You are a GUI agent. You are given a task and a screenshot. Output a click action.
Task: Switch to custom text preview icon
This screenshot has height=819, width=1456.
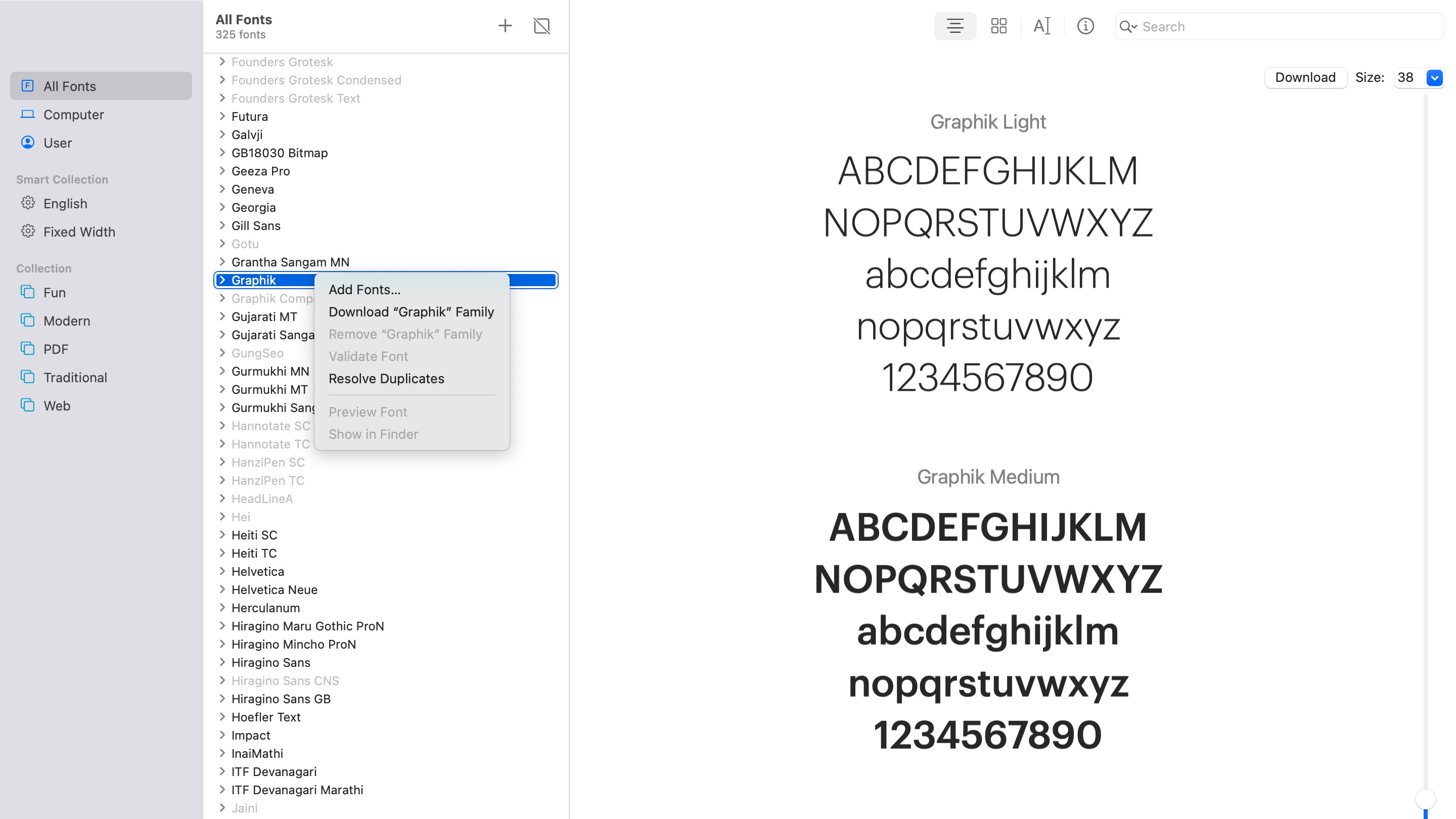click(x=1041, y=26)
